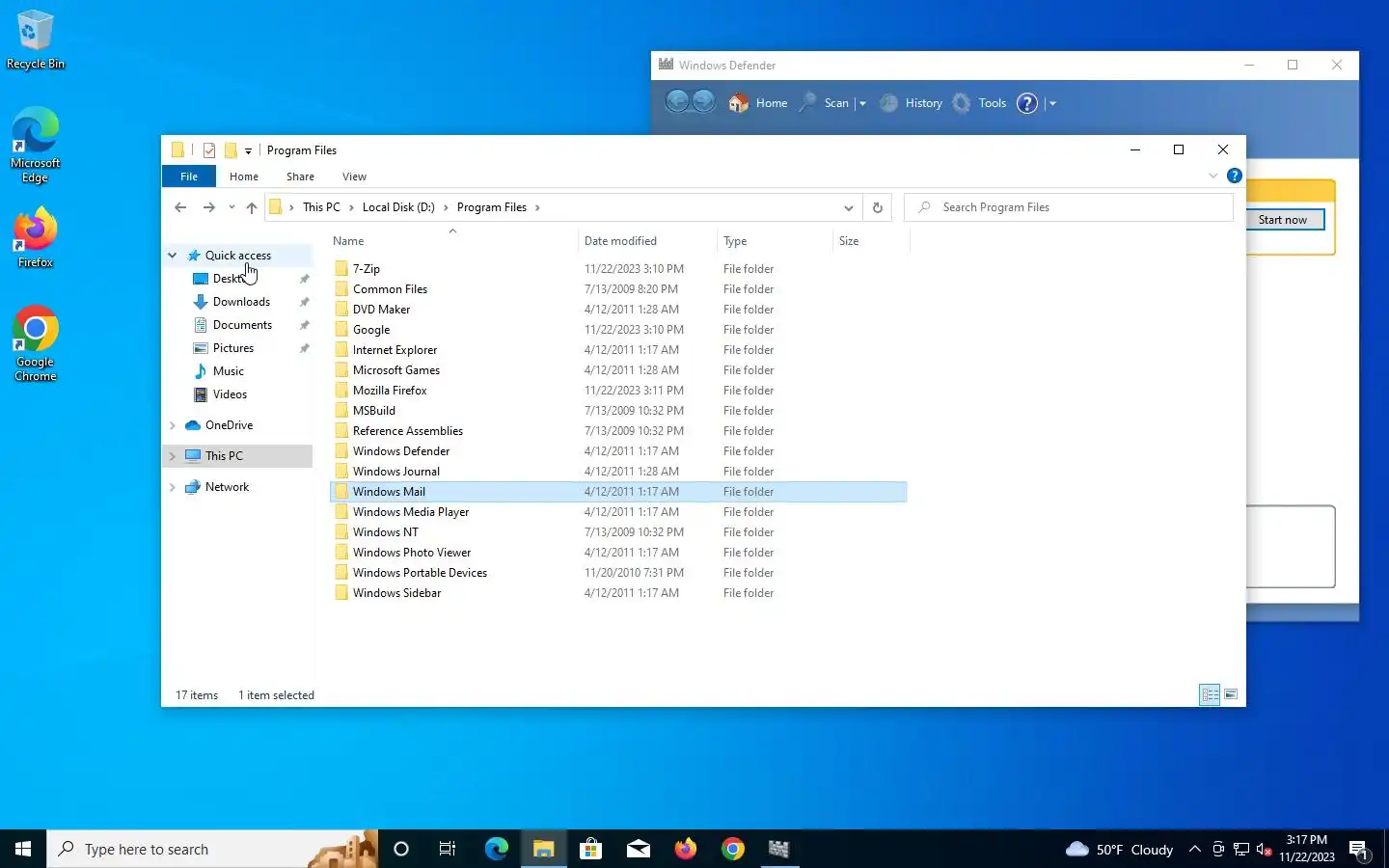Viewport: 1389px width, 868px height.
Task: Click Windows Defender help question icon
Action: 1027,103
